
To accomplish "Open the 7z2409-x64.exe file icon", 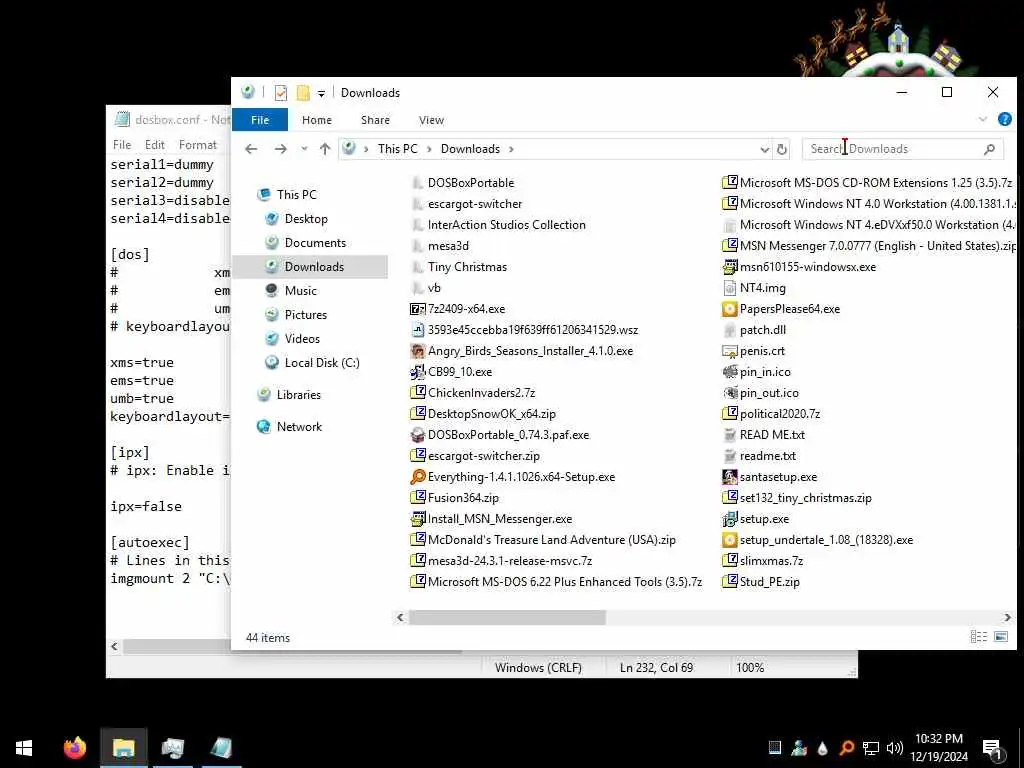I will pos(417,309).
